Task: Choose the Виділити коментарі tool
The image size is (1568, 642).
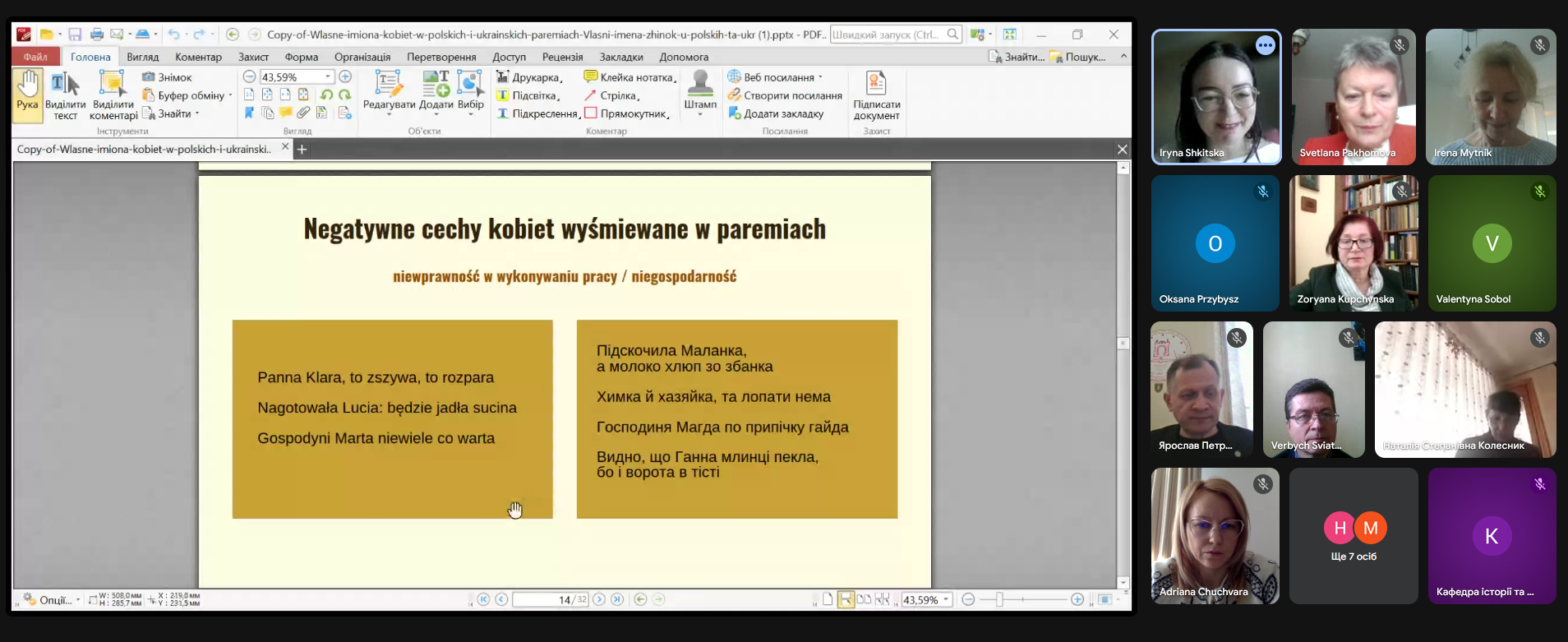Action: pos(113,95)
